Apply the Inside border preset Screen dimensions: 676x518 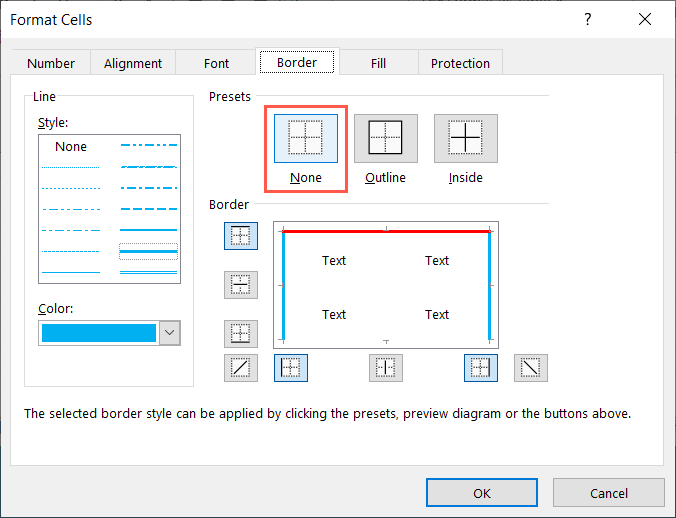tap(466, 138)
